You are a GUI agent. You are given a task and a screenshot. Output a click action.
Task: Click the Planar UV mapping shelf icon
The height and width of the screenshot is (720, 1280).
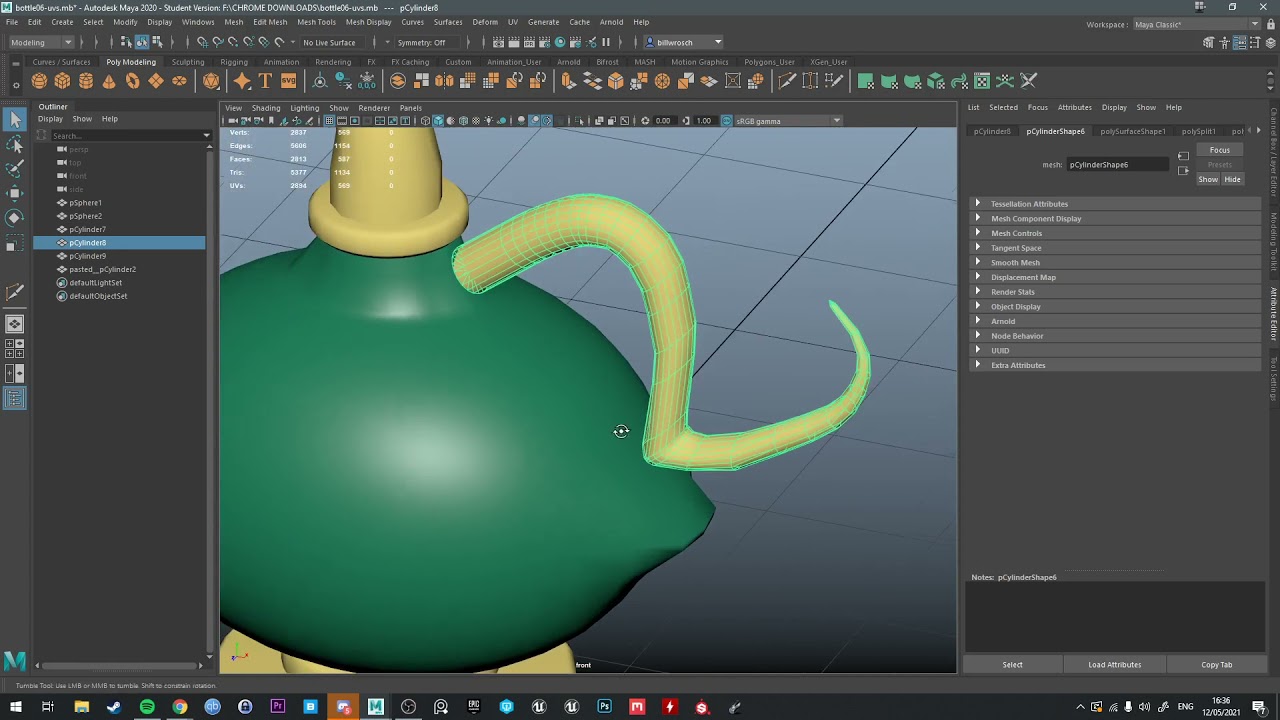tap(866, 81)
